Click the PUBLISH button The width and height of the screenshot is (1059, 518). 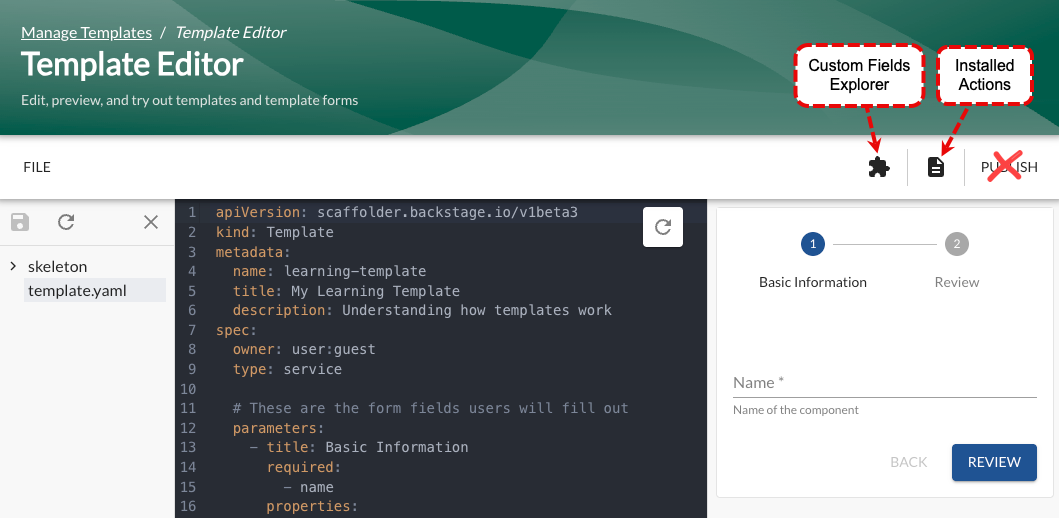(x=1008, y=167)
